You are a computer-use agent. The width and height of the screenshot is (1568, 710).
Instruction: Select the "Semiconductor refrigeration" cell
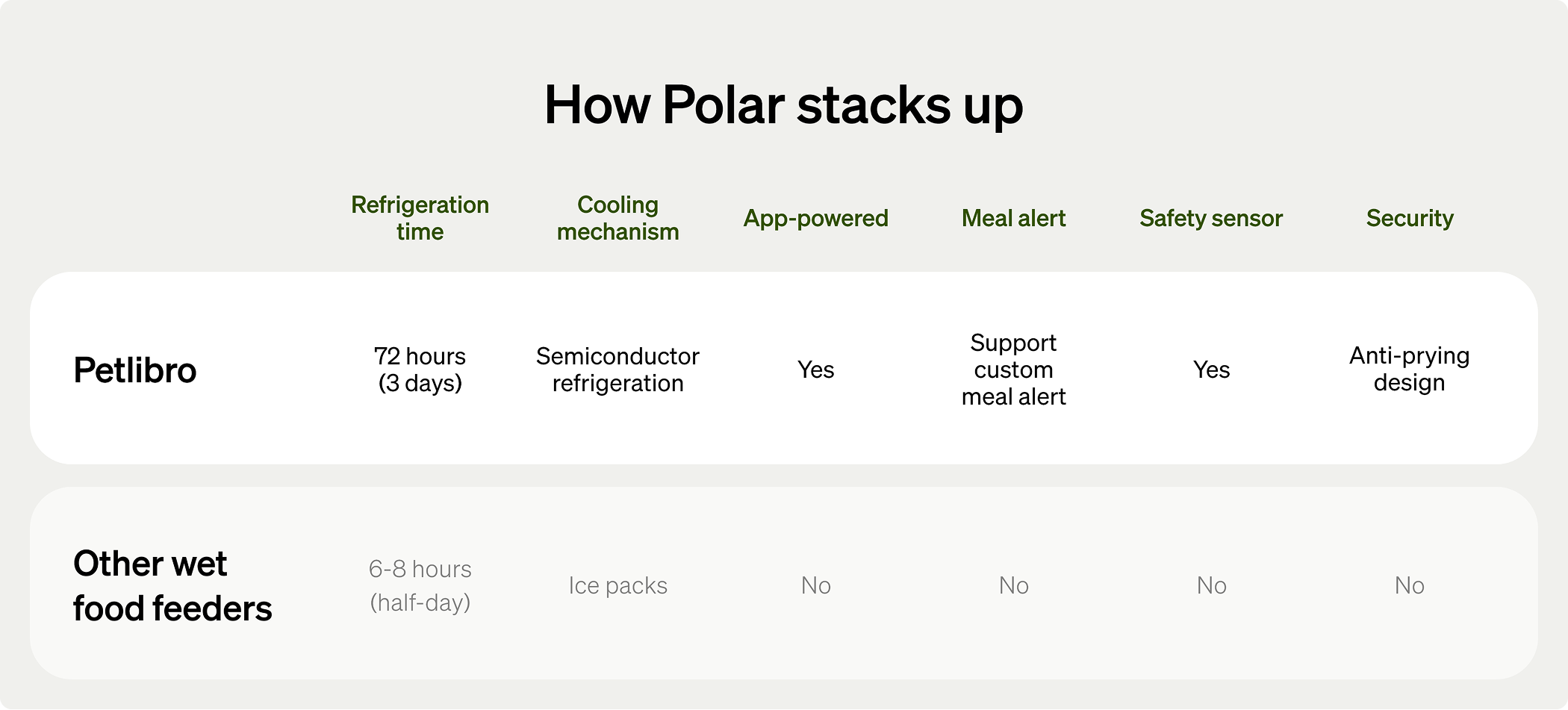point(617,370)
